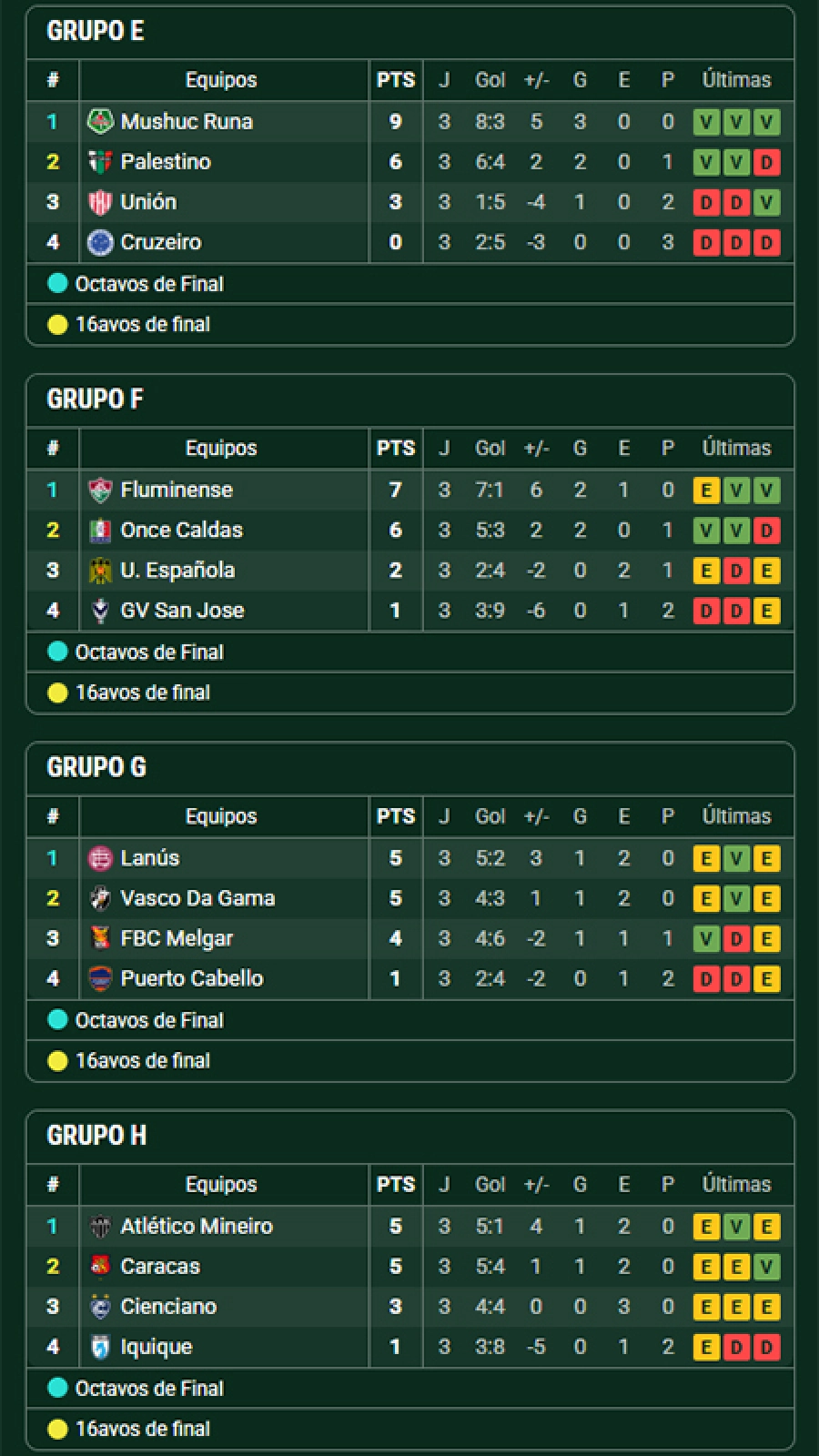The width and height of the screenshot is (819, 1456).
Task: Open the Unión team link
Action: 148,202
